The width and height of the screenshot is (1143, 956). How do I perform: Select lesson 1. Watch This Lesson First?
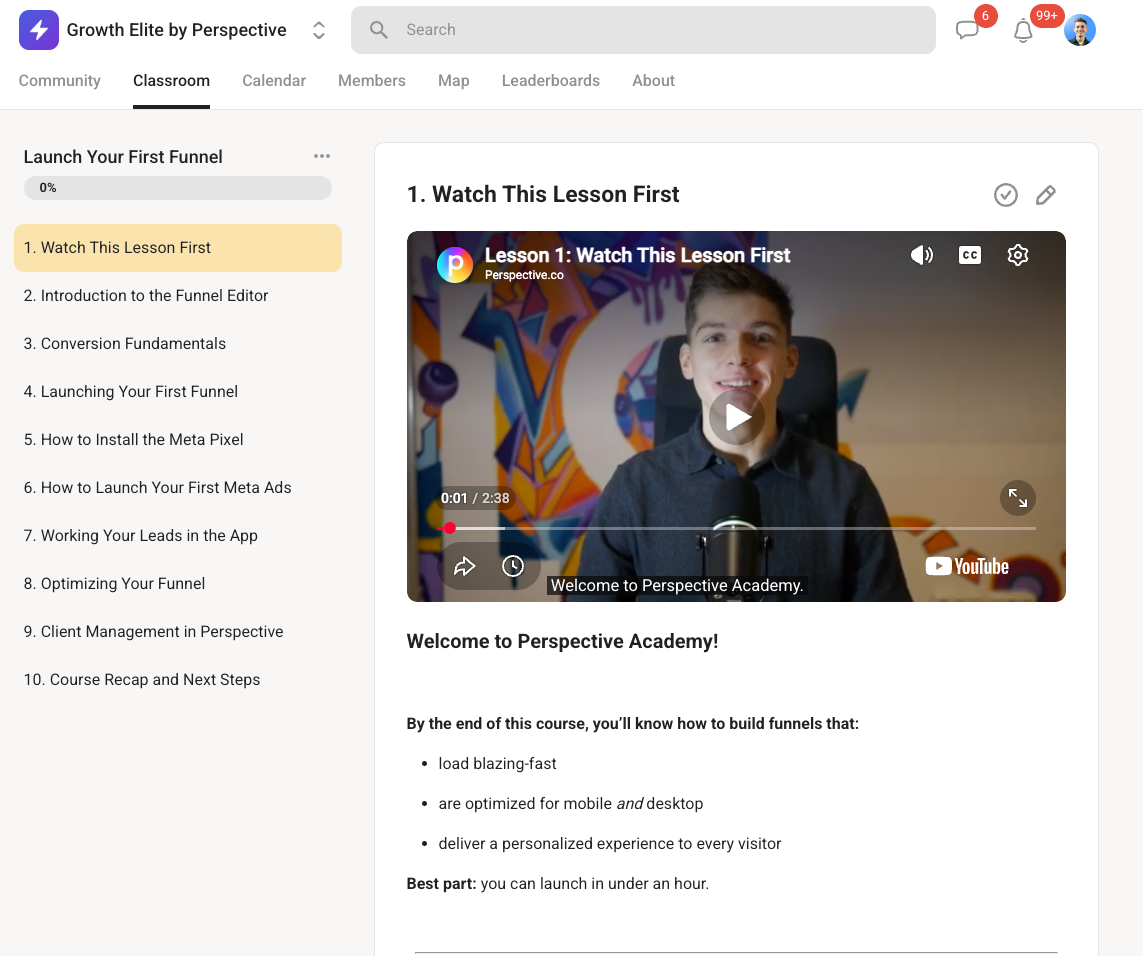(x=178, y=248)
